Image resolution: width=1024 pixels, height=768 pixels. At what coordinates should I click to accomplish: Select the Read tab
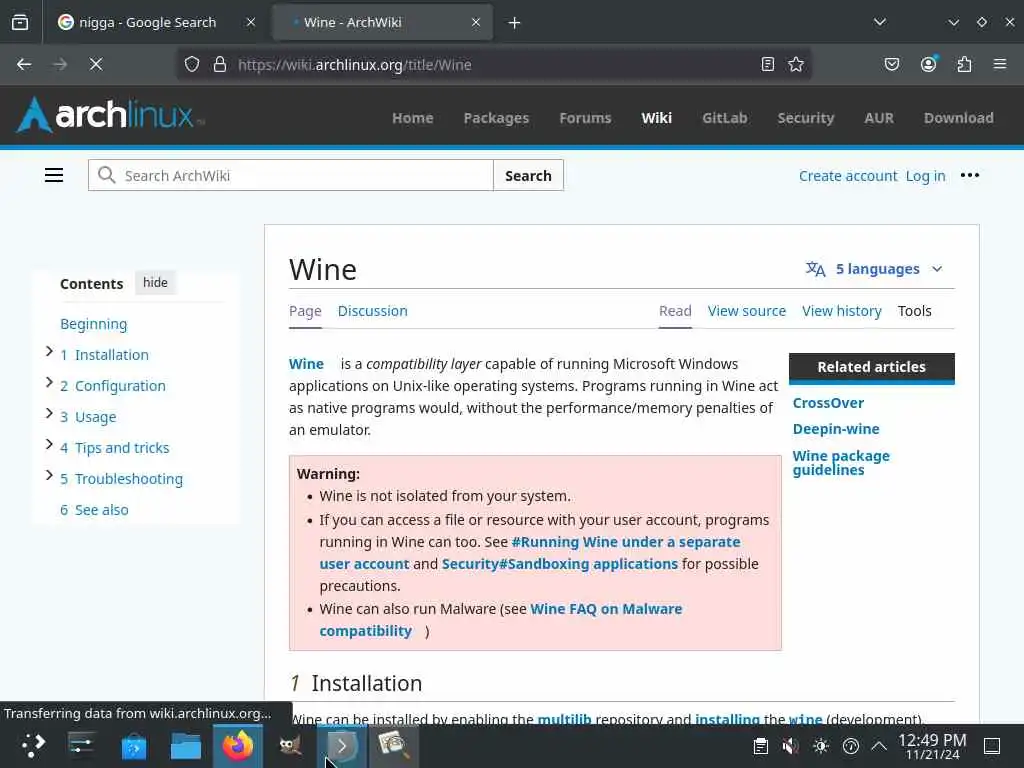[x=675, y=311]
